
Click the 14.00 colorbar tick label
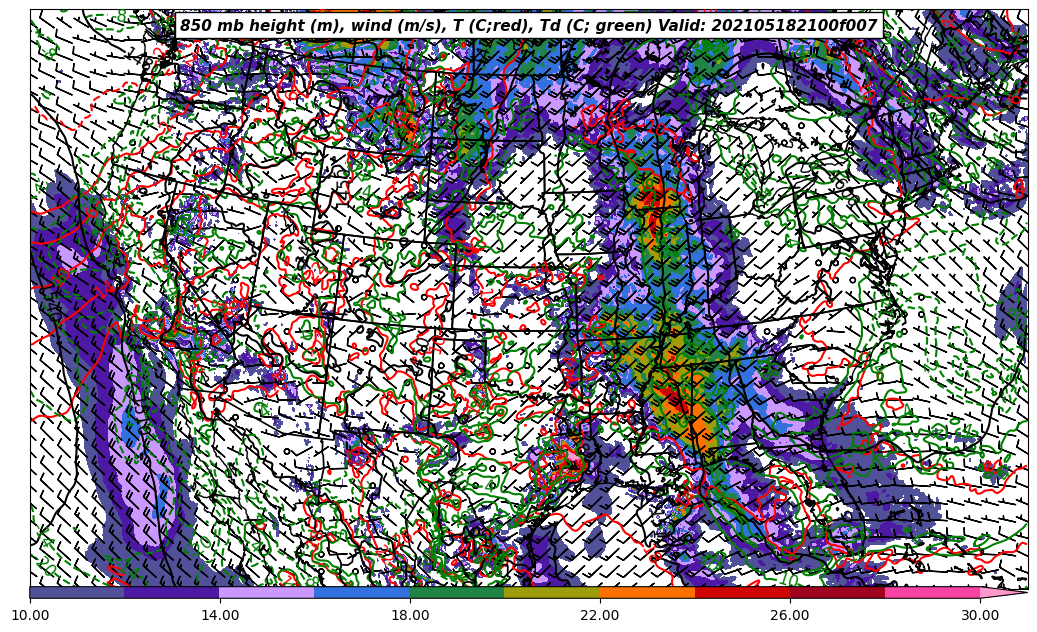220,616
